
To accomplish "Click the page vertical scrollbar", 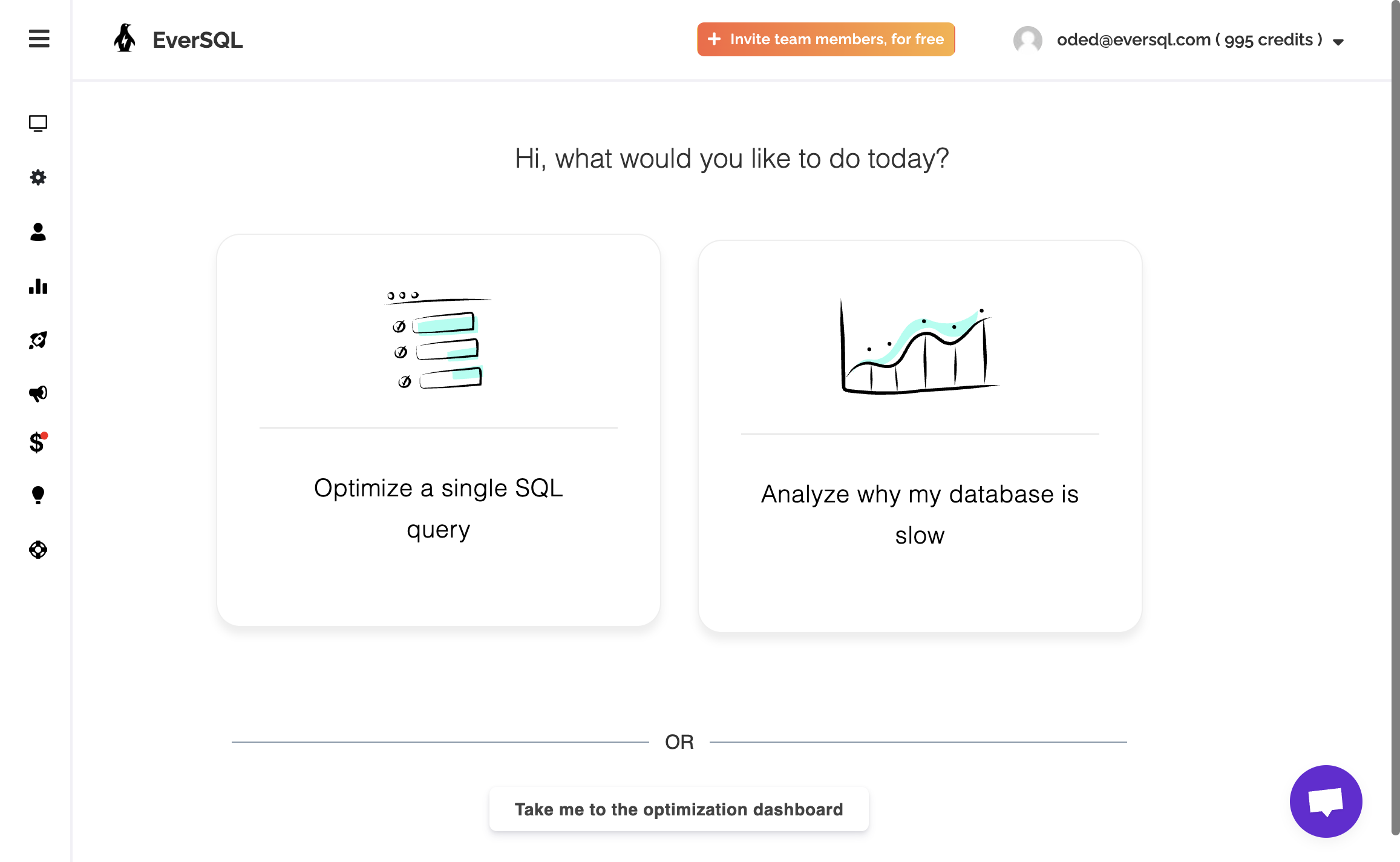I will (1395, 424).
